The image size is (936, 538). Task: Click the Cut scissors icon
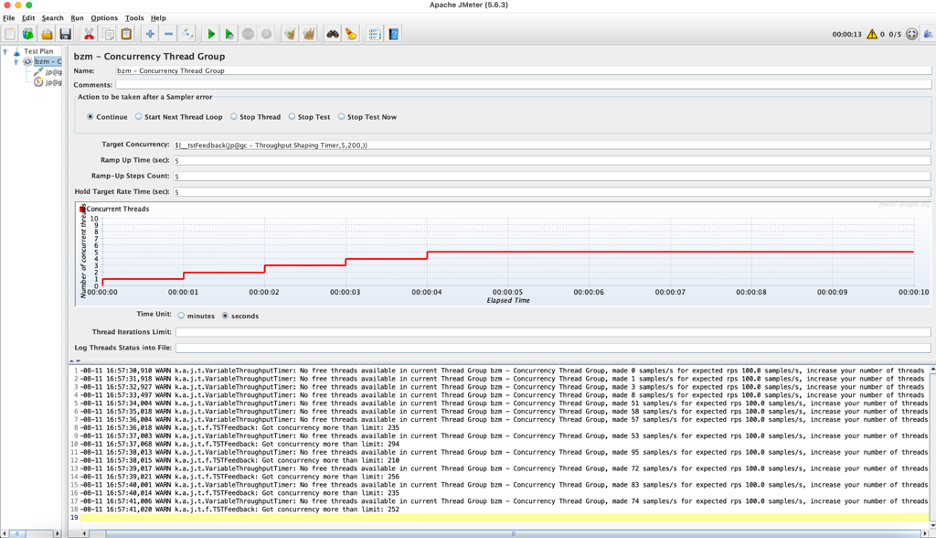89,34
